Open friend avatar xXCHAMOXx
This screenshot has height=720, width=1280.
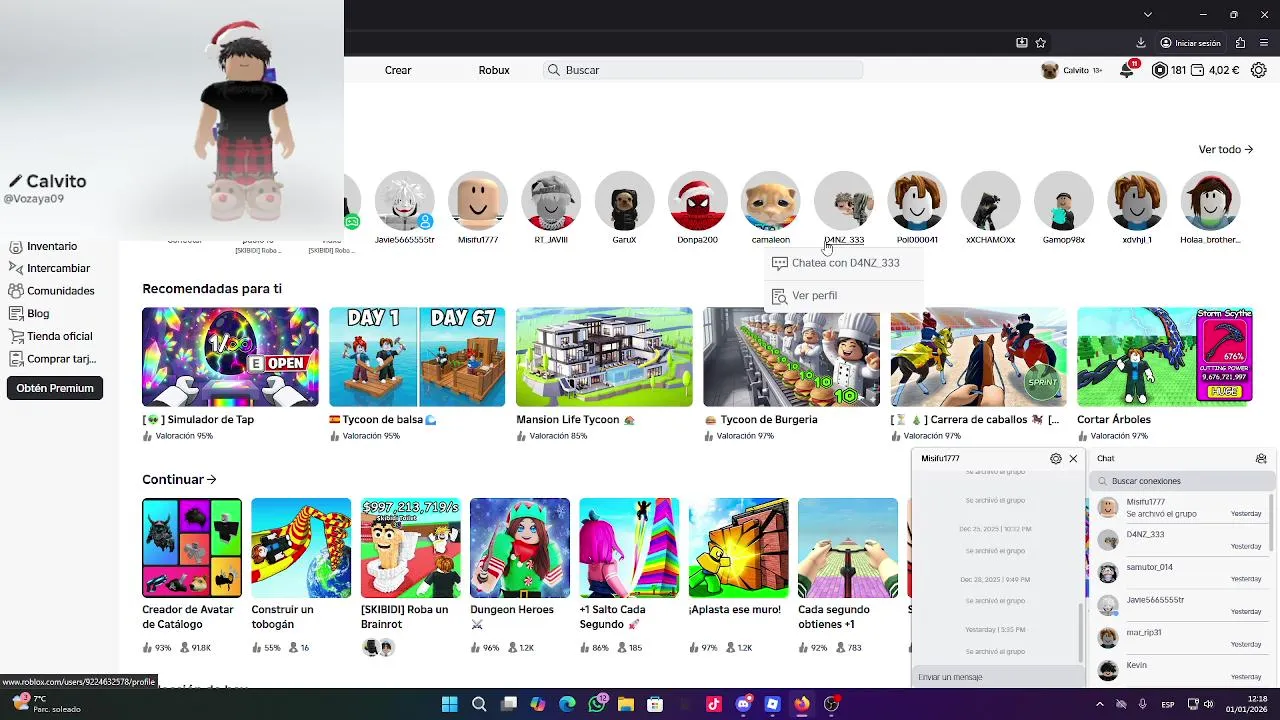click(x=990, y=201)
